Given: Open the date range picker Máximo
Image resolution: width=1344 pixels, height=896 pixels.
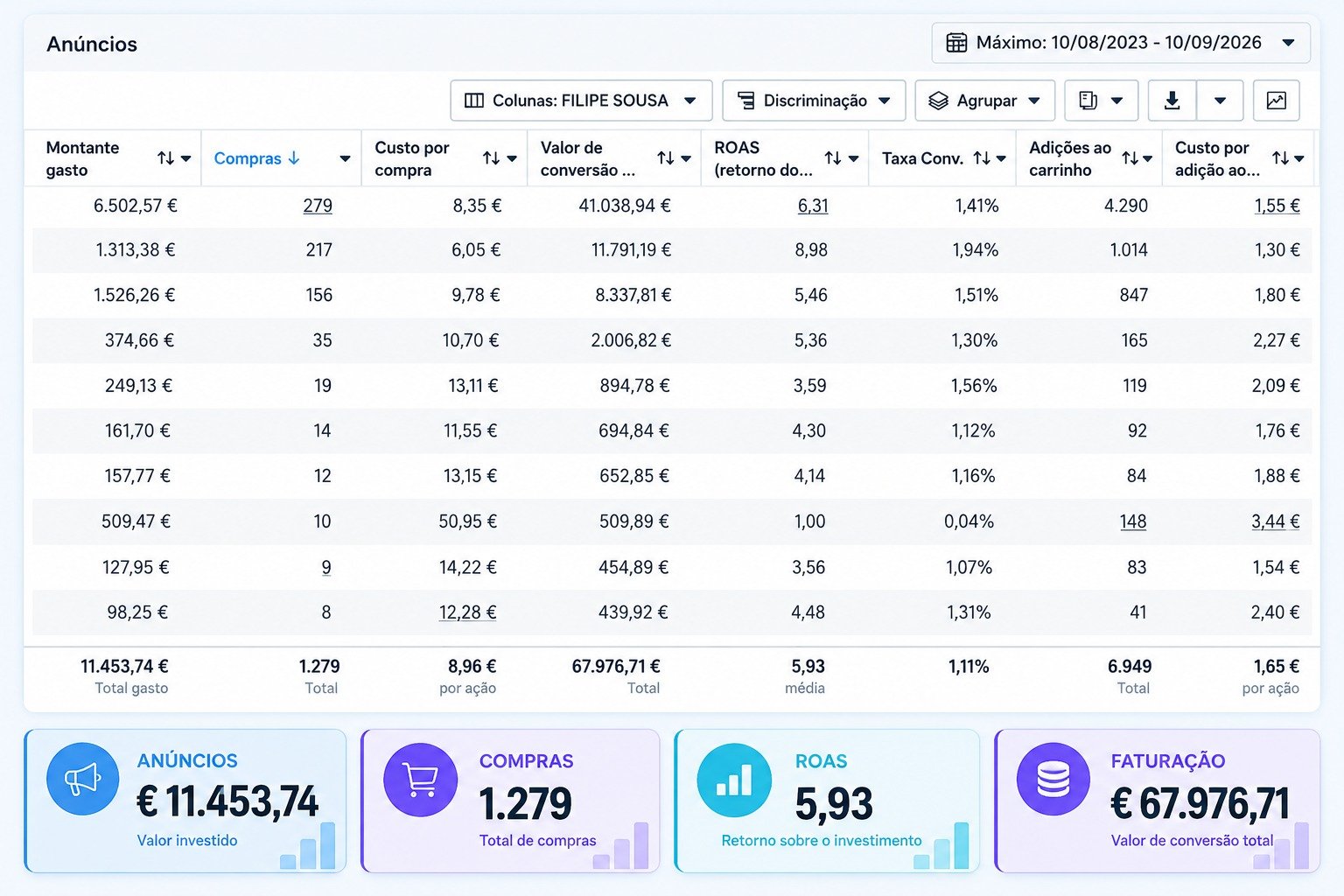Looking at the screenshot, I should pos(1121,43).
